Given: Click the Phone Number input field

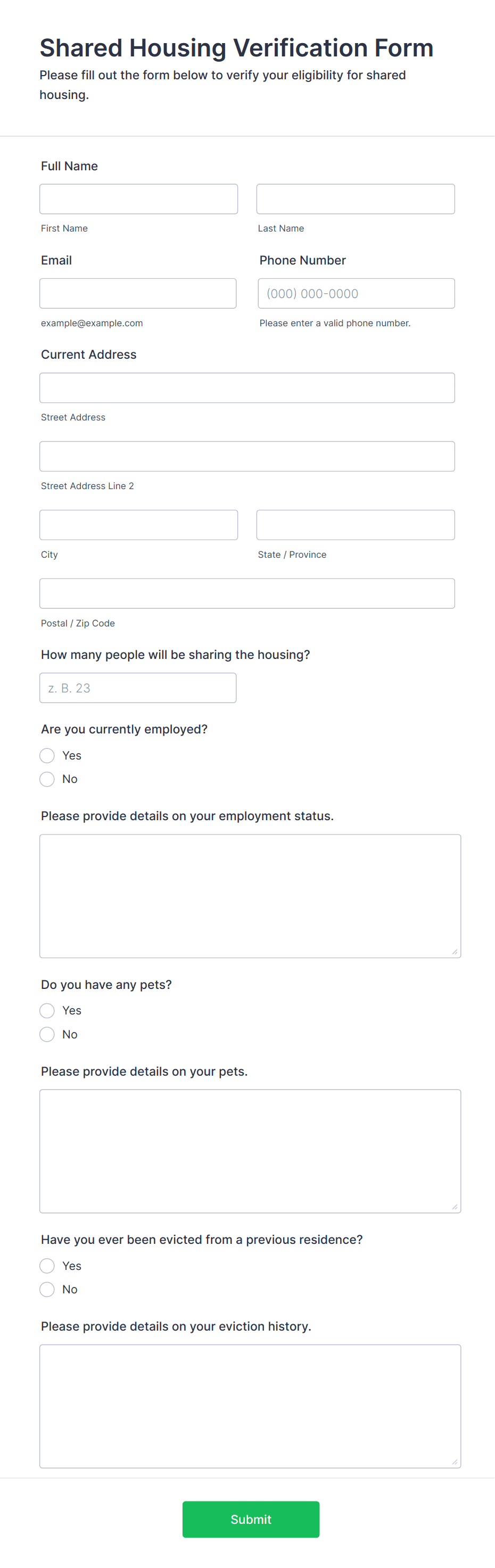Looking at the screenshot, I should tap(356, 293).
